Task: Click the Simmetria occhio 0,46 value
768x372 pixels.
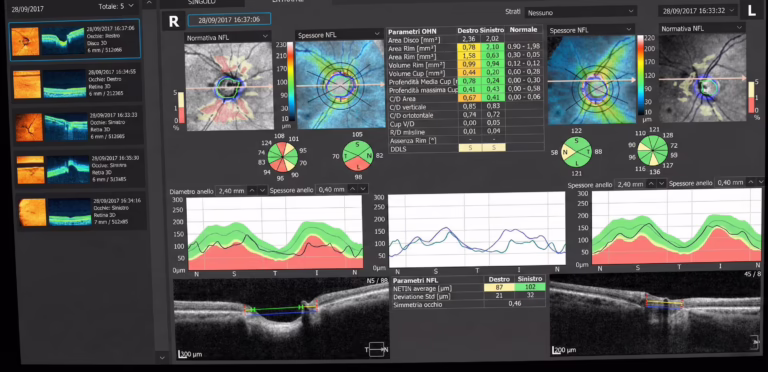Action: click(515, 303)
